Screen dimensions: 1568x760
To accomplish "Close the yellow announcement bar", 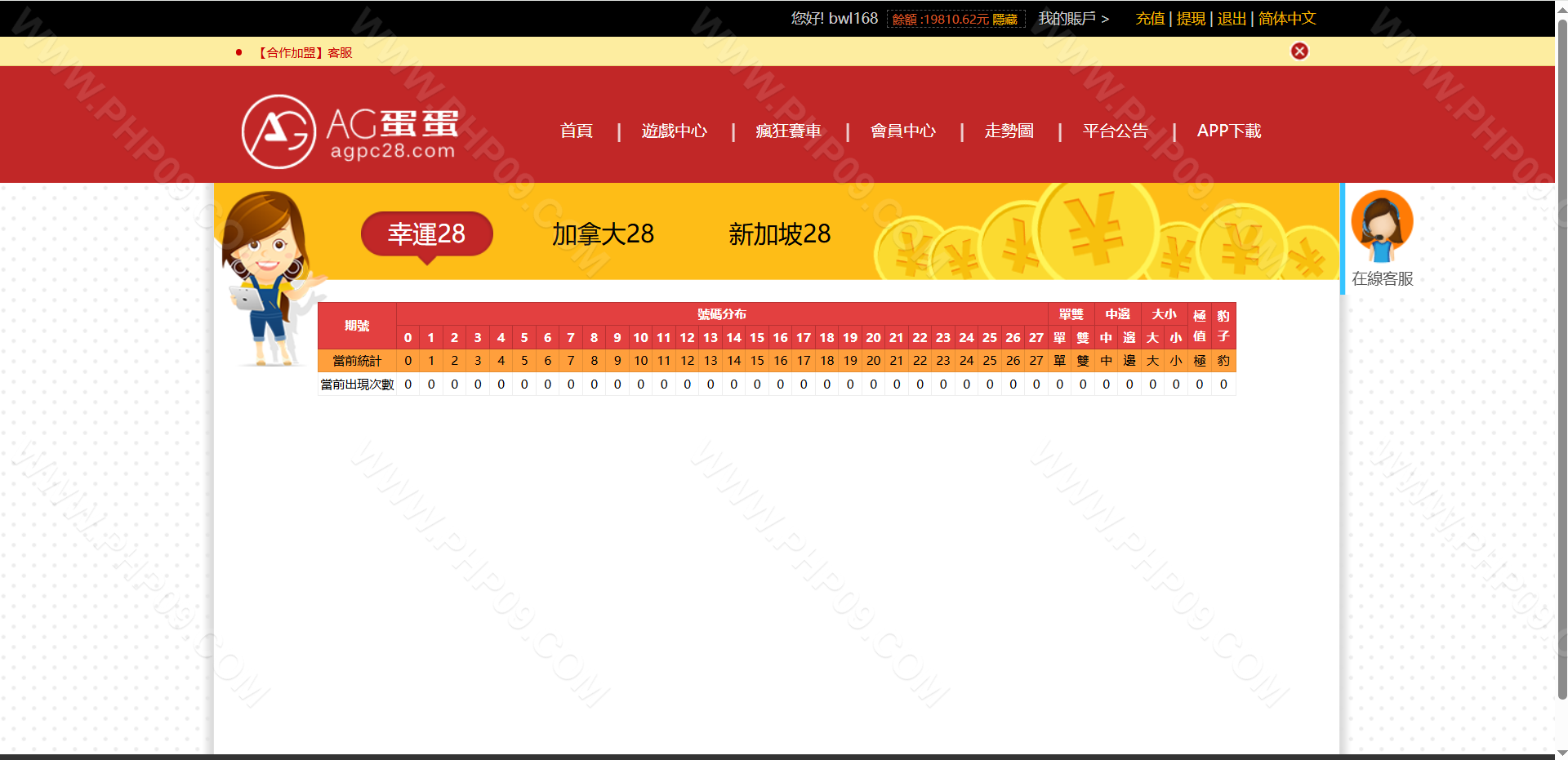I will pos(1299,51).
